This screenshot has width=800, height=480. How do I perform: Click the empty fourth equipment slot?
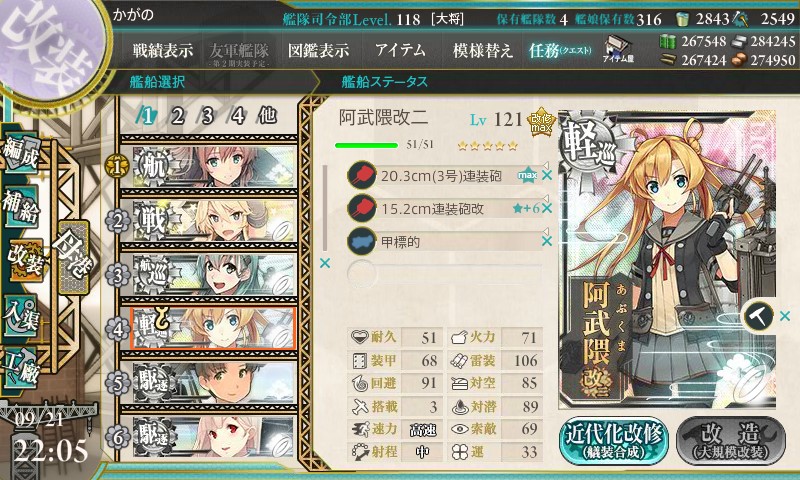click(444, 273)
